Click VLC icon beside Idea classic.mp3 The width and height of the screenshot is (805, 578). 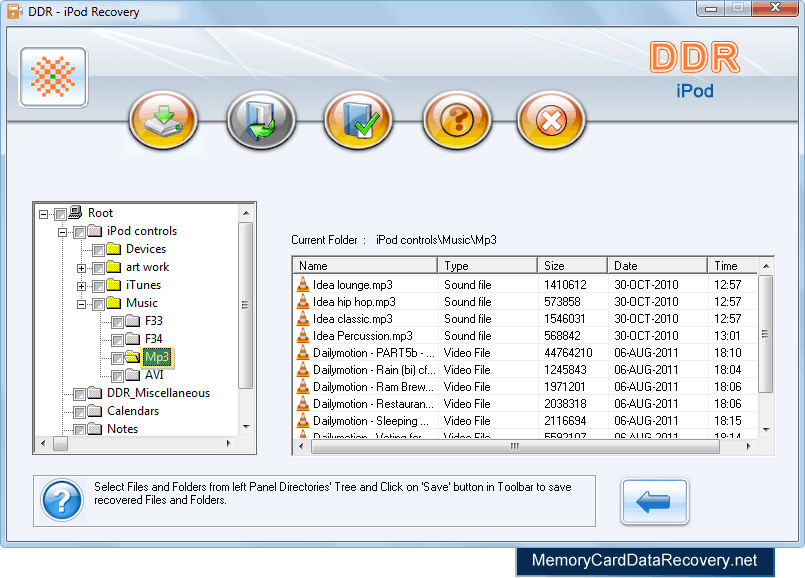click(x=303, y=318)
